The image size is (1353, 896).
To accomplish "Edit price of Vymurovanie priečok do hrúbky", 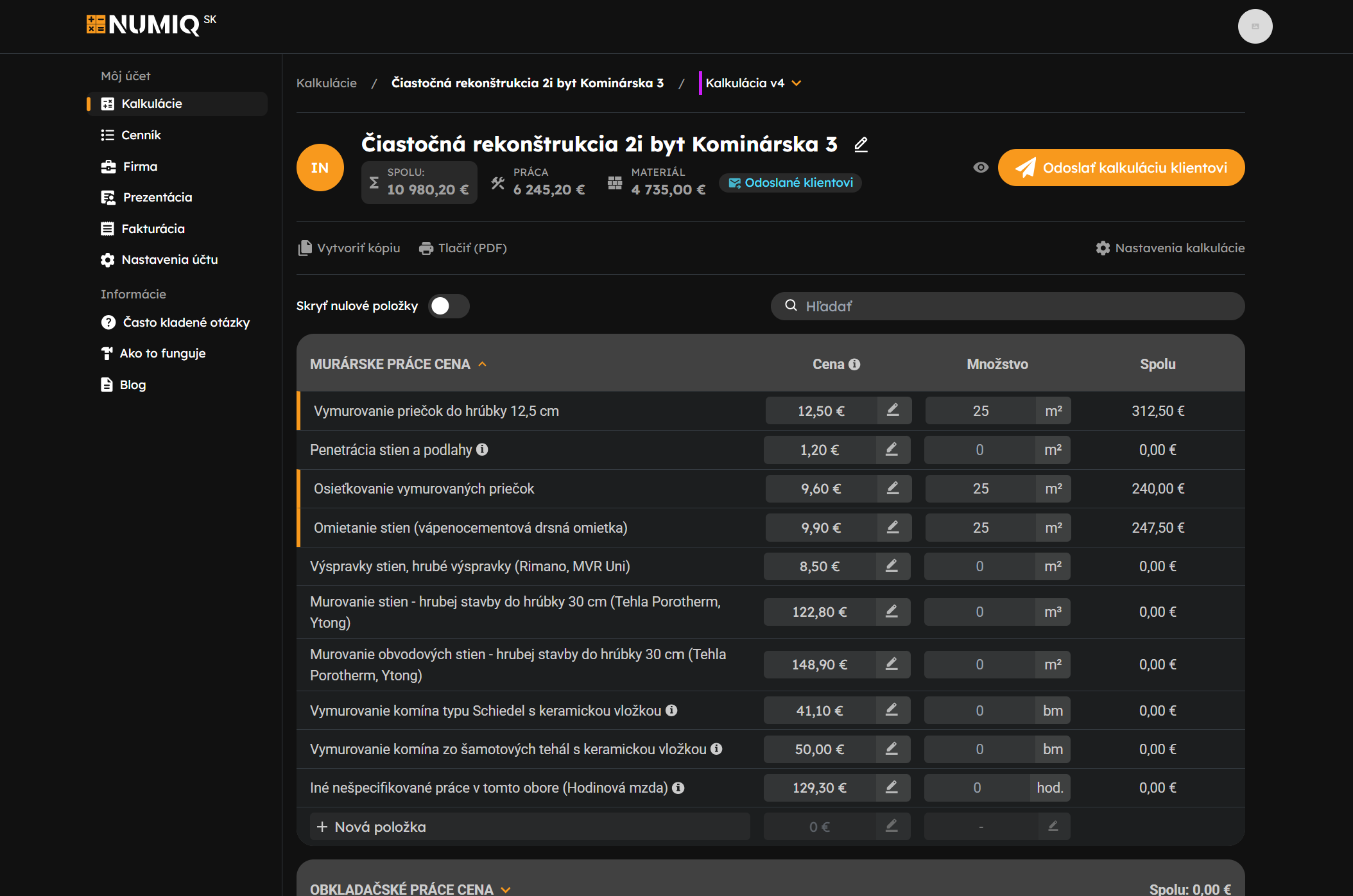I will coord(893,410).
